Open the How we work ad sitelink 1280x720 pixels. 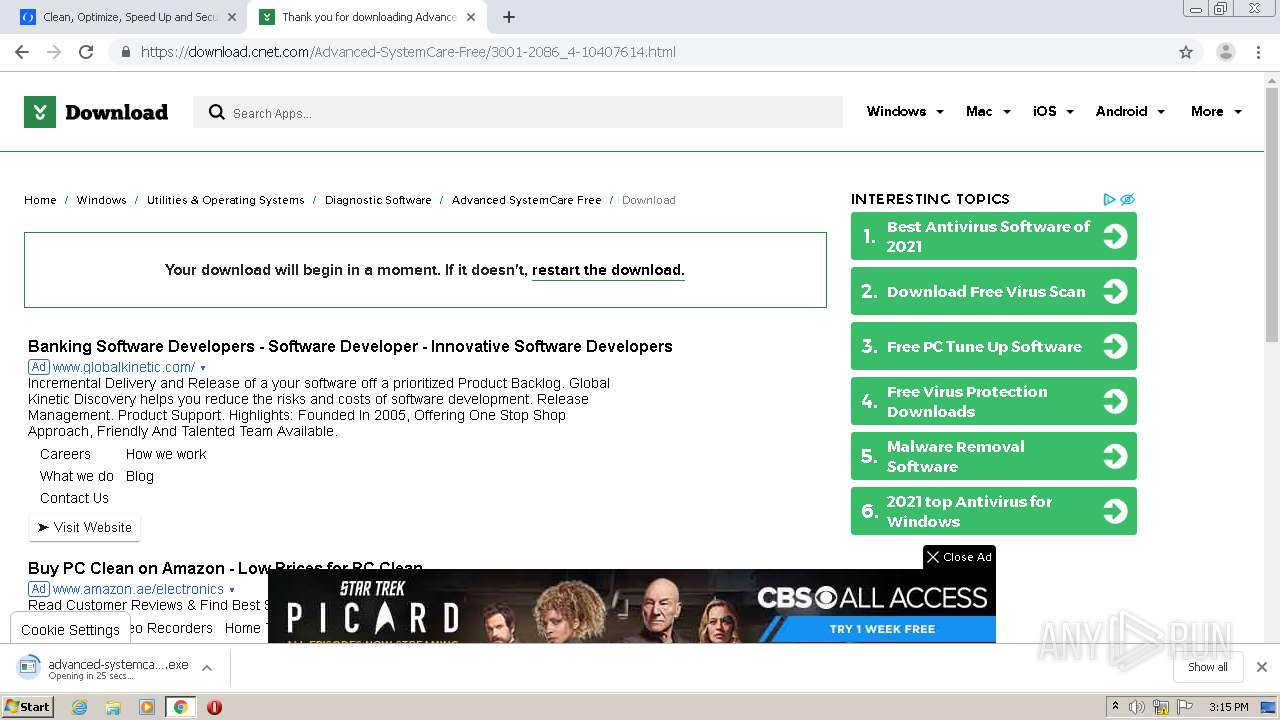point(166,454)
